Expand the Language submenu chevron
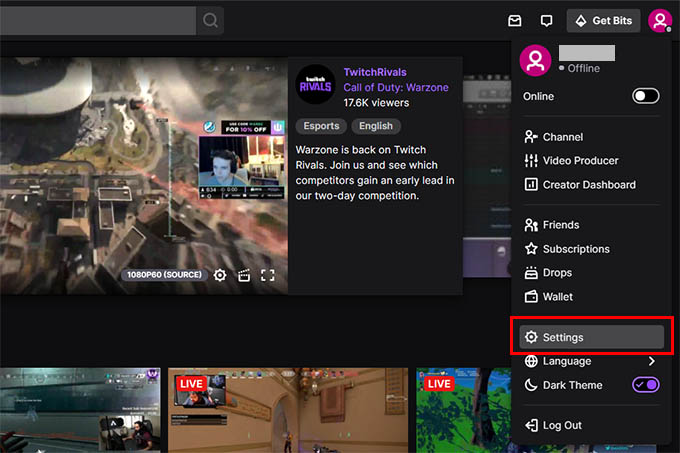680x453 pixels. point(651,361)
